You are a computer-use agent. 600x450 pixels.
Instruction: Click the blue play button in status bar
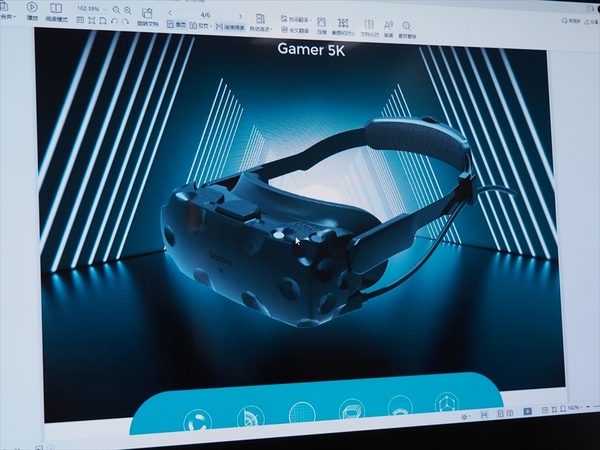[x=527, y=411]
